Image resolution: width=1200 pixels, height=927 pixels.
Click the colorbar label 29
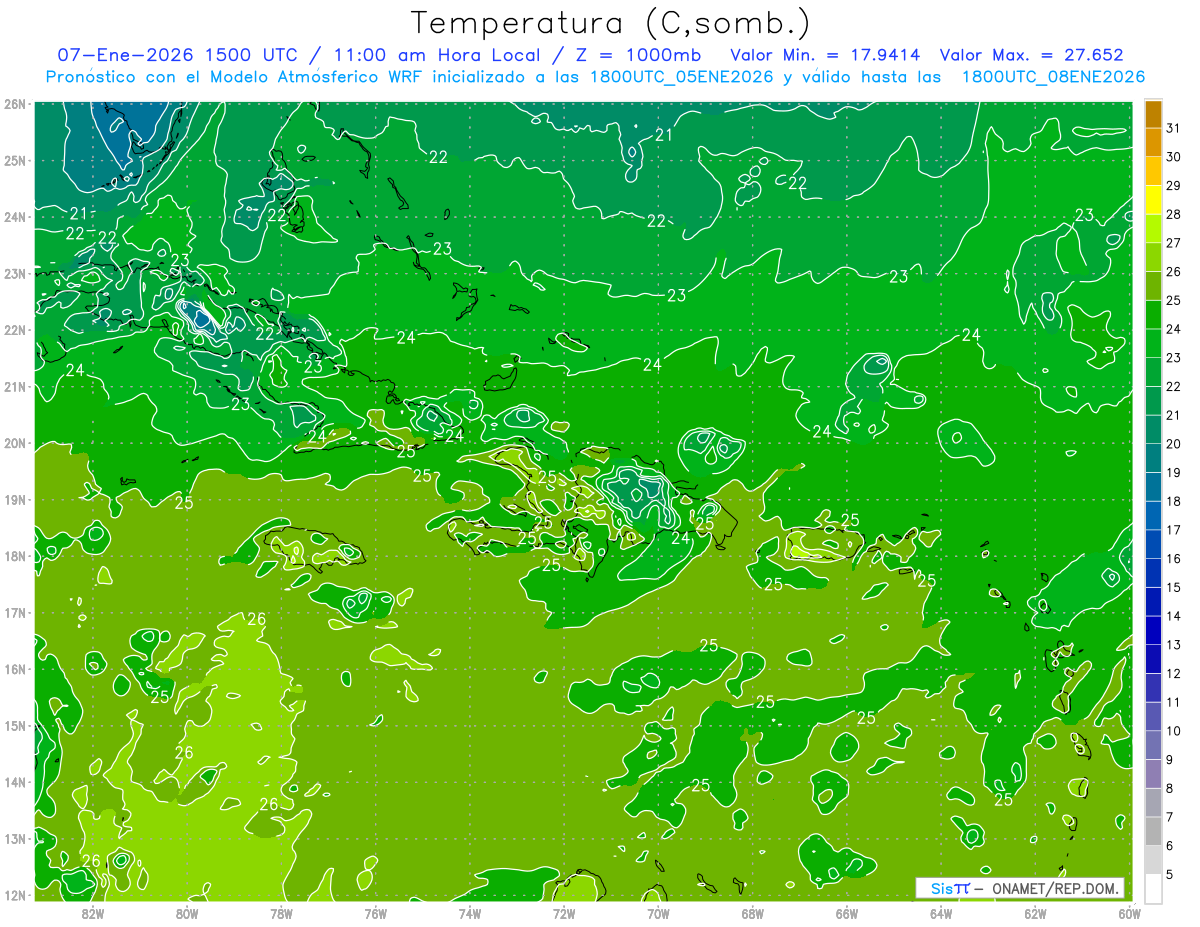click(1173, 185)
